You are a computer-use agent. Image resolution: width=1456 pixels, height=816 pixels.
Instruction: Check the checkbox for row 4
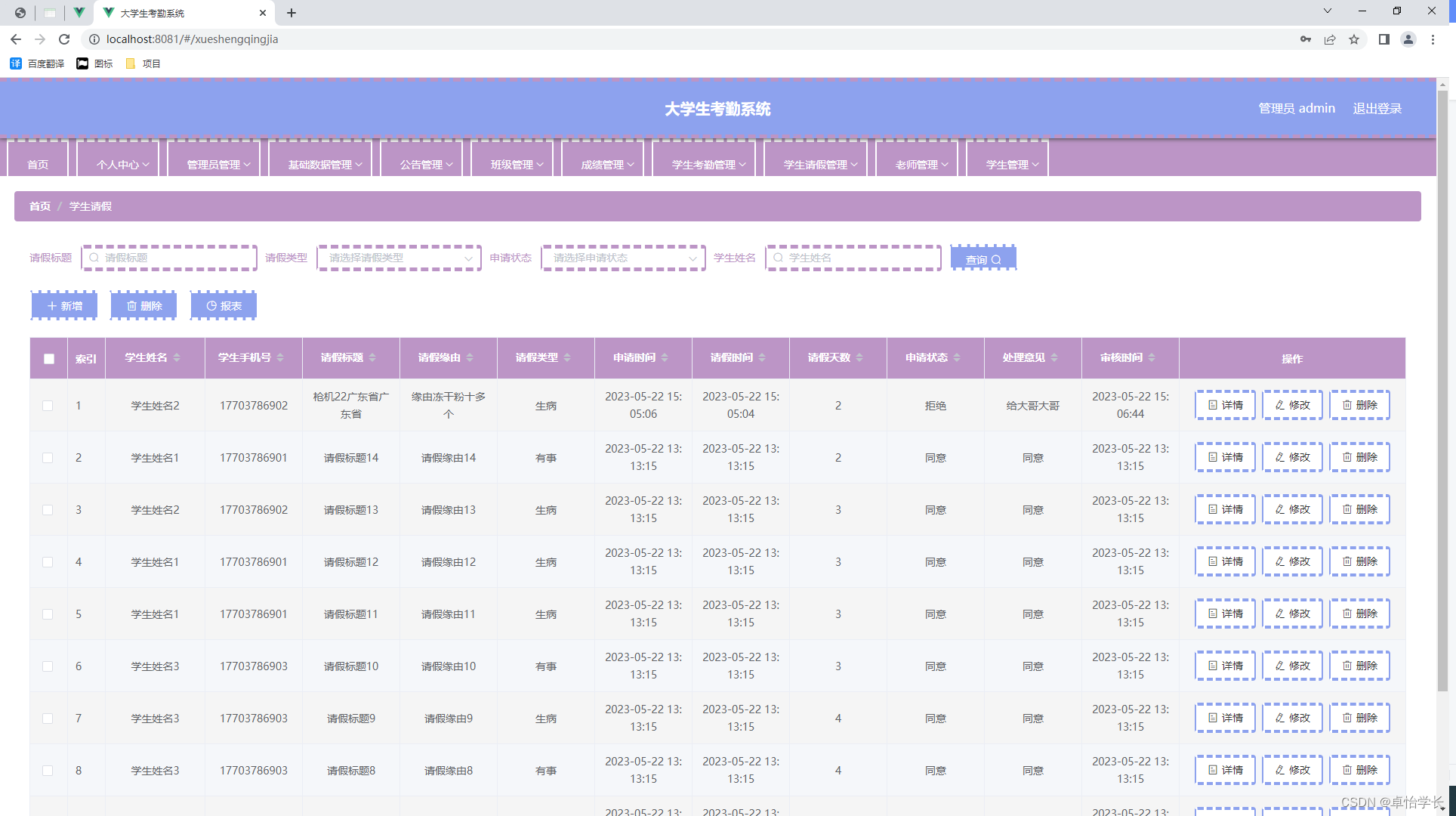click(x=48, y=562)
